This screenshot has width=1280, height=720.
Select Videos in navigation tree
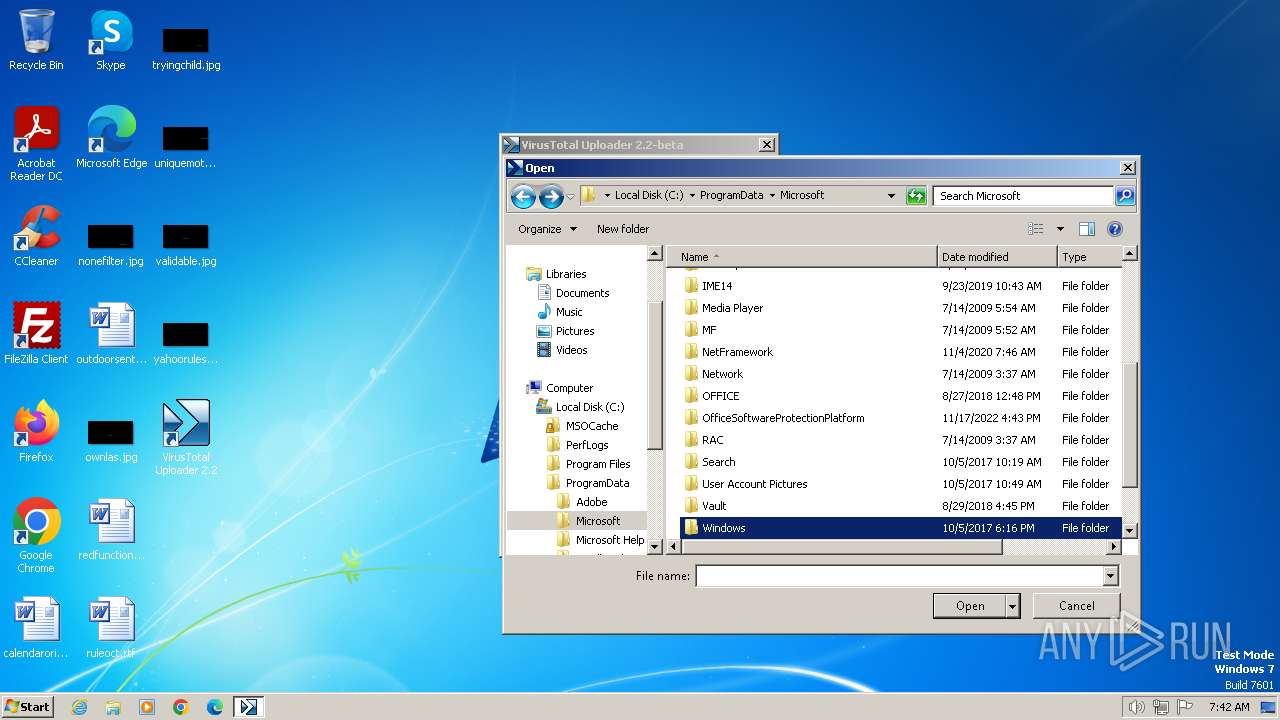[561, 350]
